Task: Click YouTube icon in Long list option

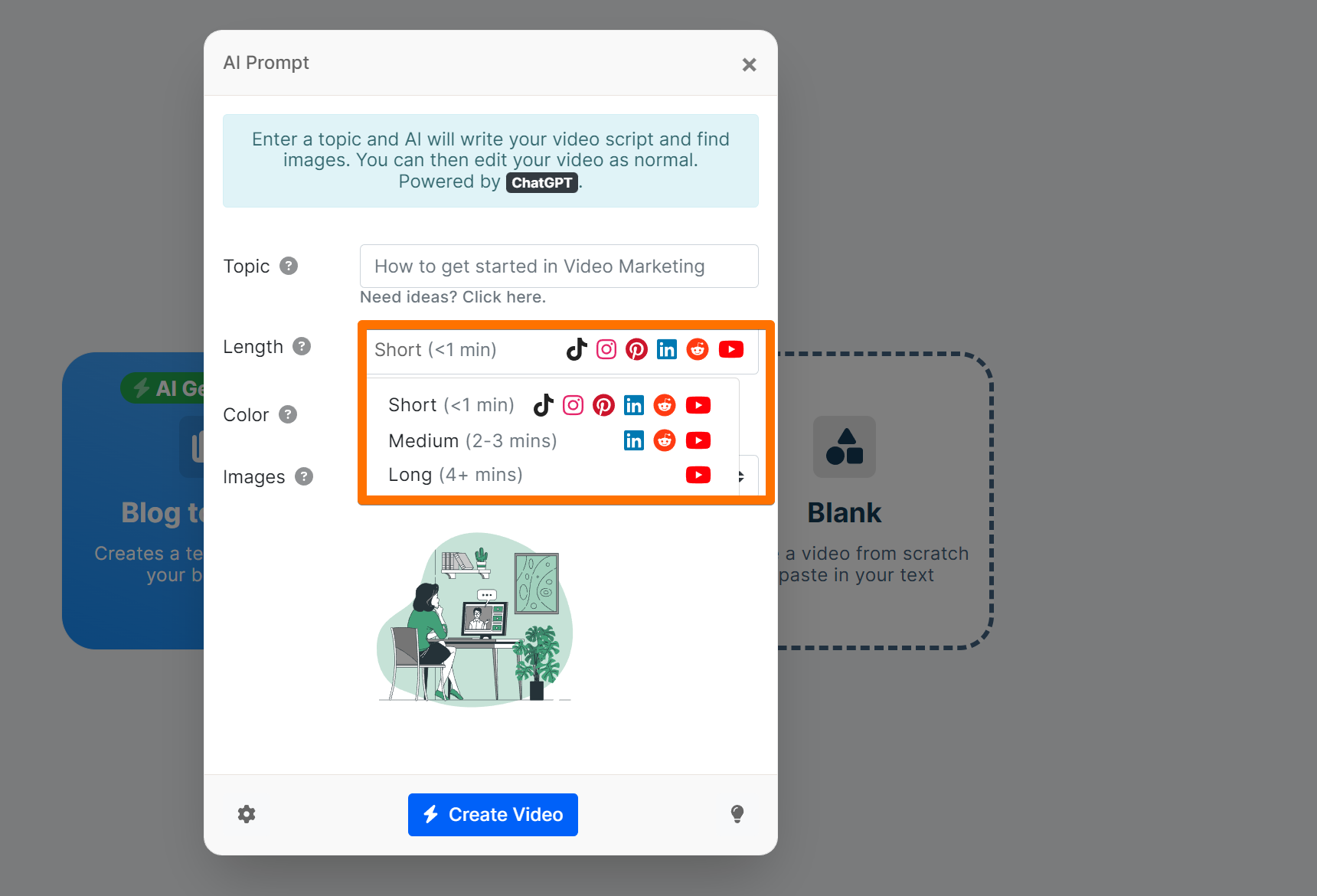Action: tap(698, 475)
